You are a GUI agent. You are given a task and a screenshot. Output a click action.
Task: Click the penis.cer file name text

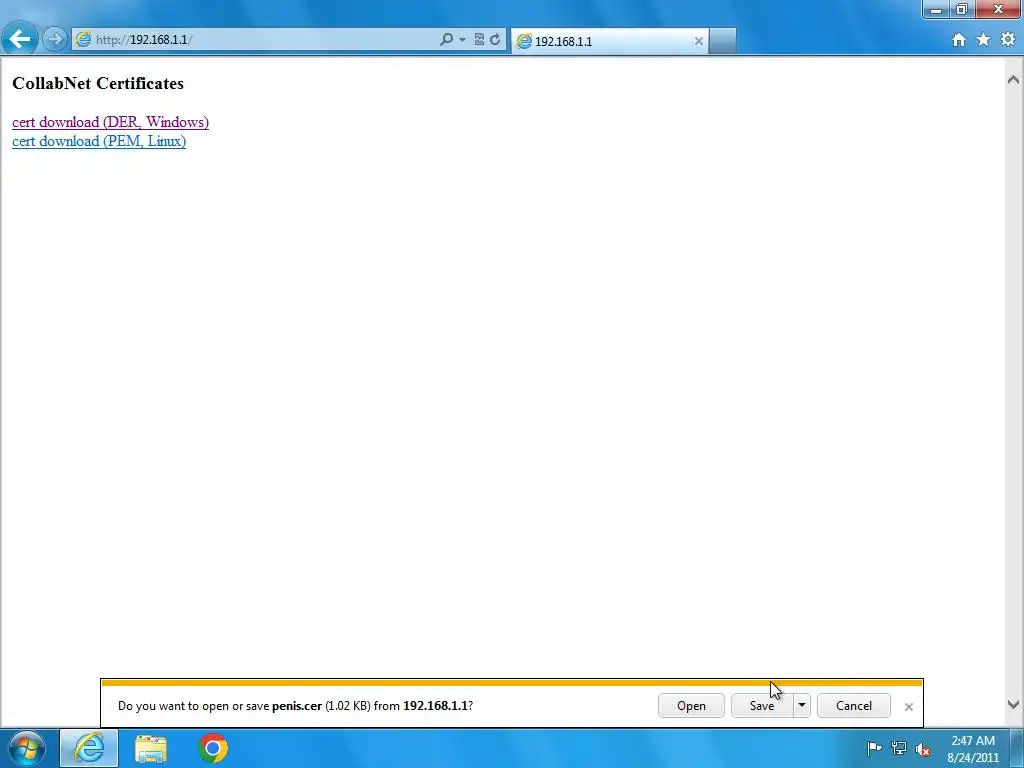[296, 706]
